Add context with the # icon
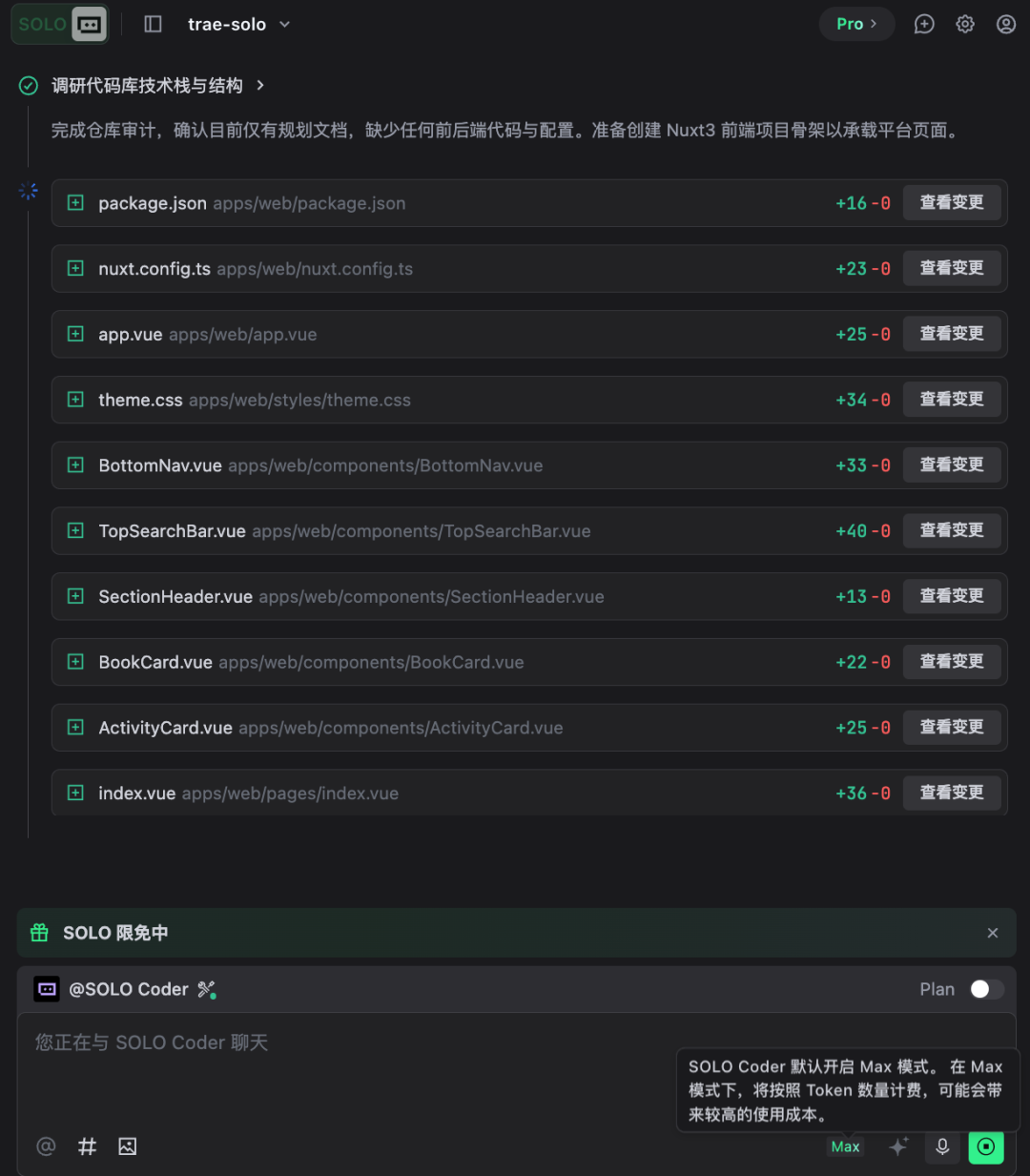 (x=87, y=1146)
